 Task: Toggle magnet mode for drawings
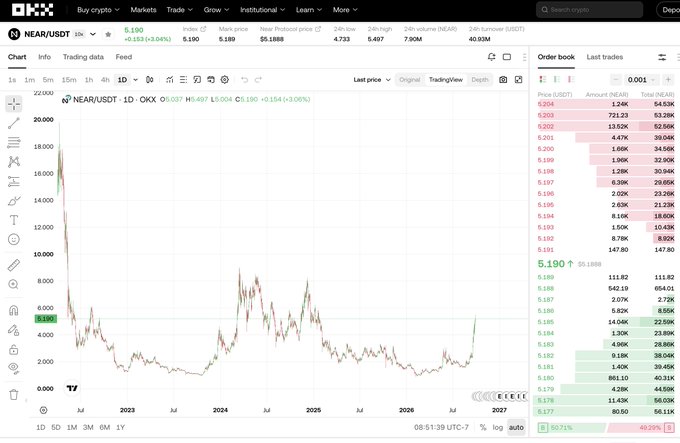pyautogui.click(x=14, y=310)
